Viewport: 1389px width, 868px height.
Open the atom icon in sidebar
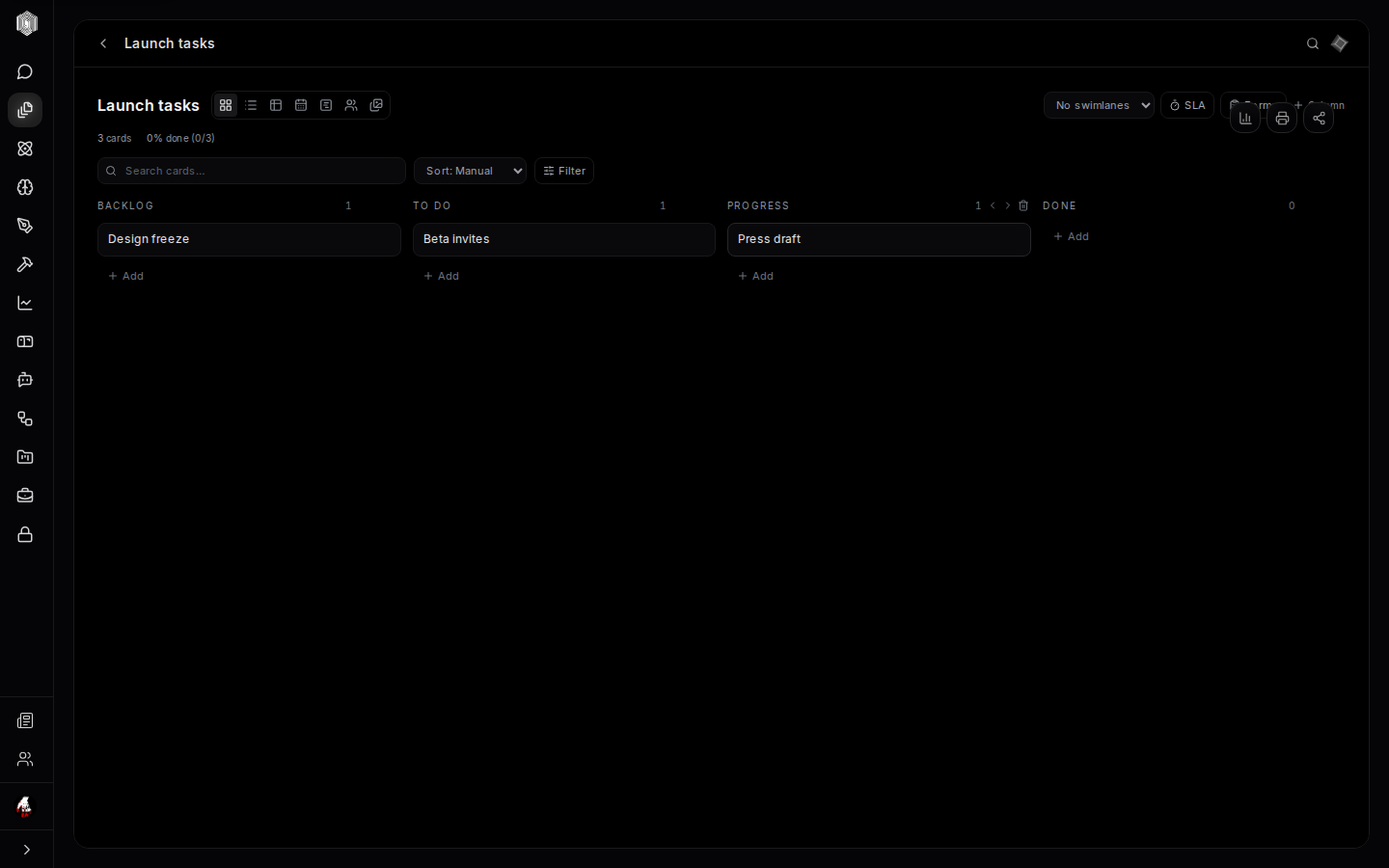[25, 149]
